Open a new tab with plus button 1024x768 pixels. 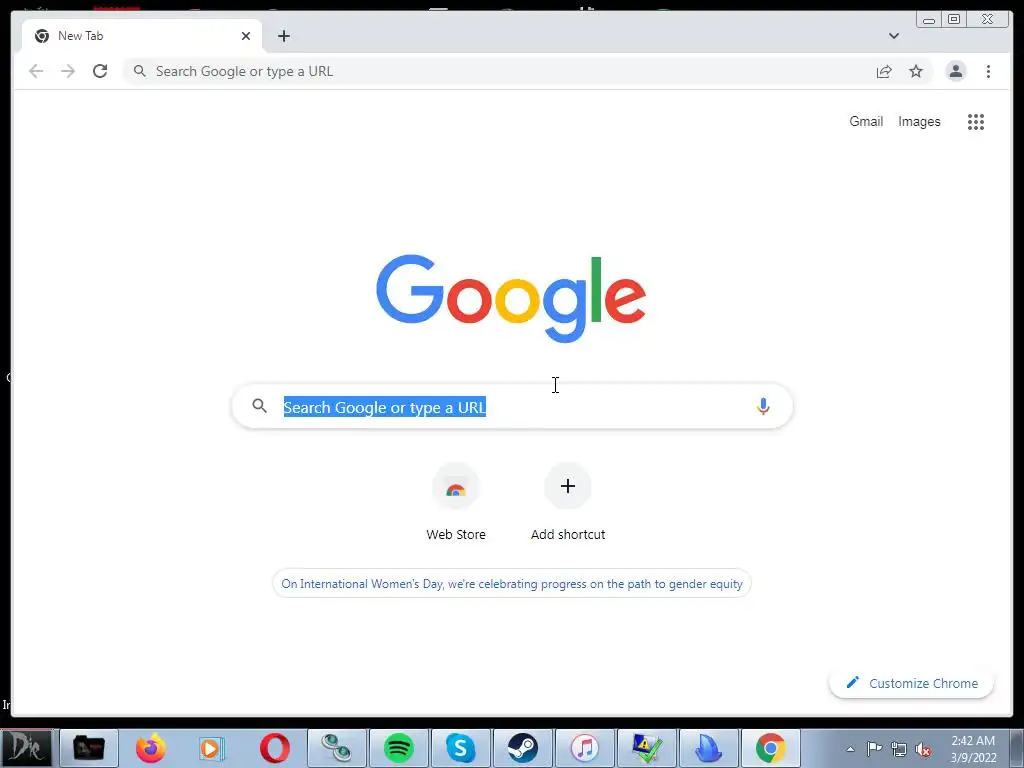283,36
